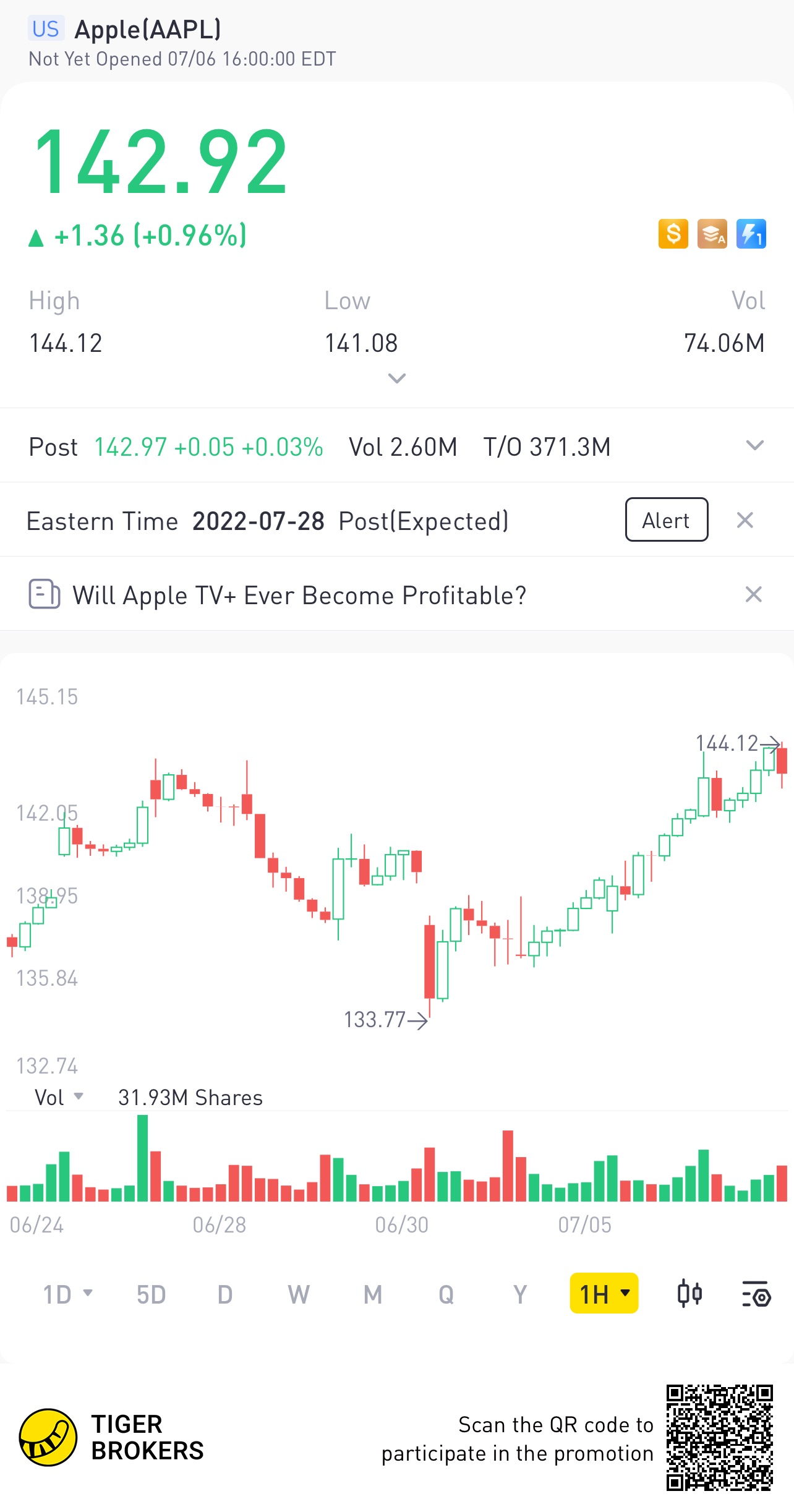Open the candlestick chart type icon
Image resolution: width=794 pixels, height=1512 pixels.
click(x=689, y=1294)
